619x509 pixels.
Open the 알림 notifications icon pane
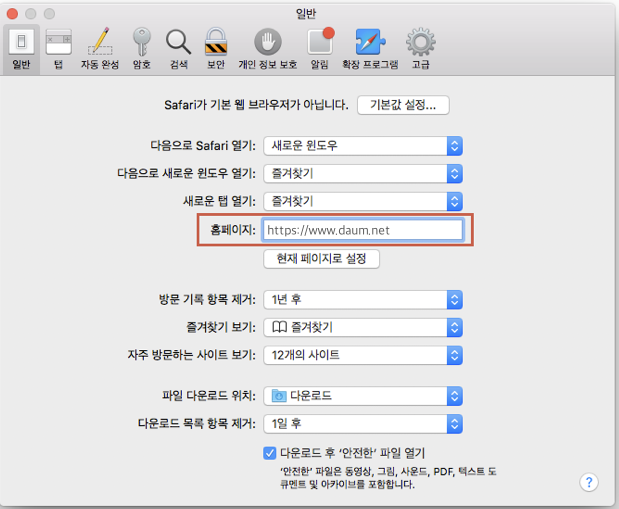click(x=320, y=49)
